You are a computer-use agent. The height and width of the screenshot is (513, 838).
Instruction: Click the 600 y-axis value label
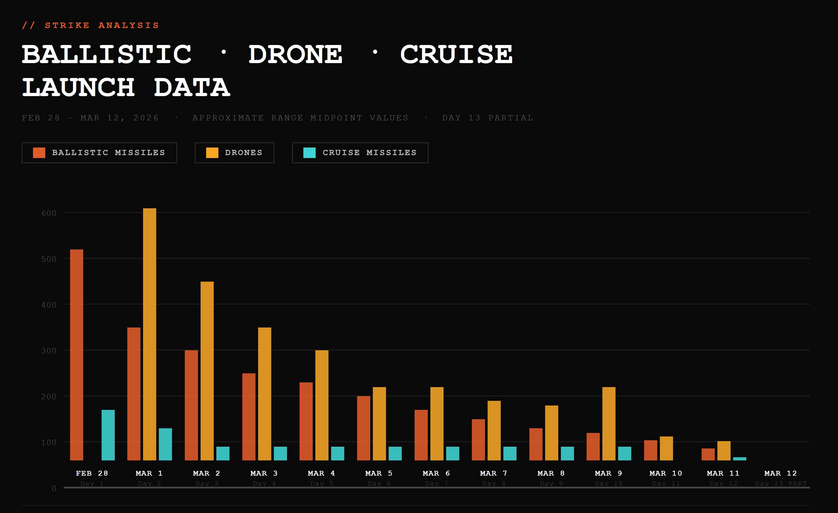(47, 212)
